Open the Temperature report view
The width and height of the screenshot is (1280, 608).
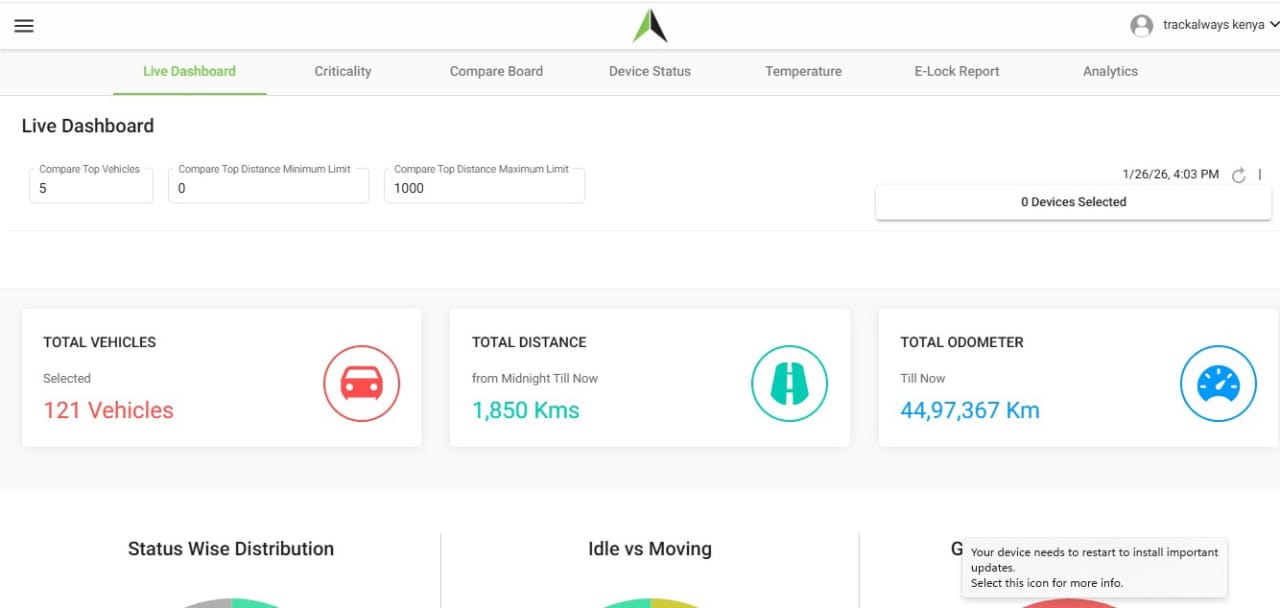click(x=803, y=71)
